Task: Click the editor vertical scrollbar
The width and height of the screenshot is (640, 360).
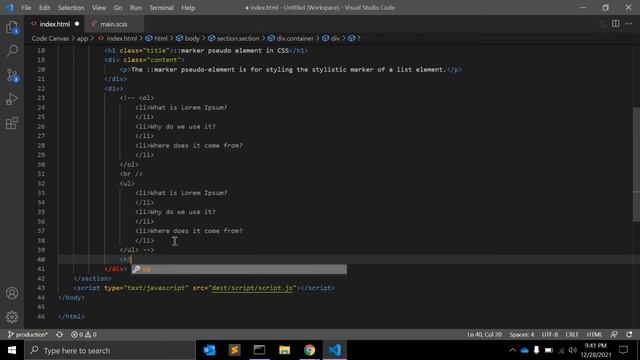Action: tap(636, 165)
